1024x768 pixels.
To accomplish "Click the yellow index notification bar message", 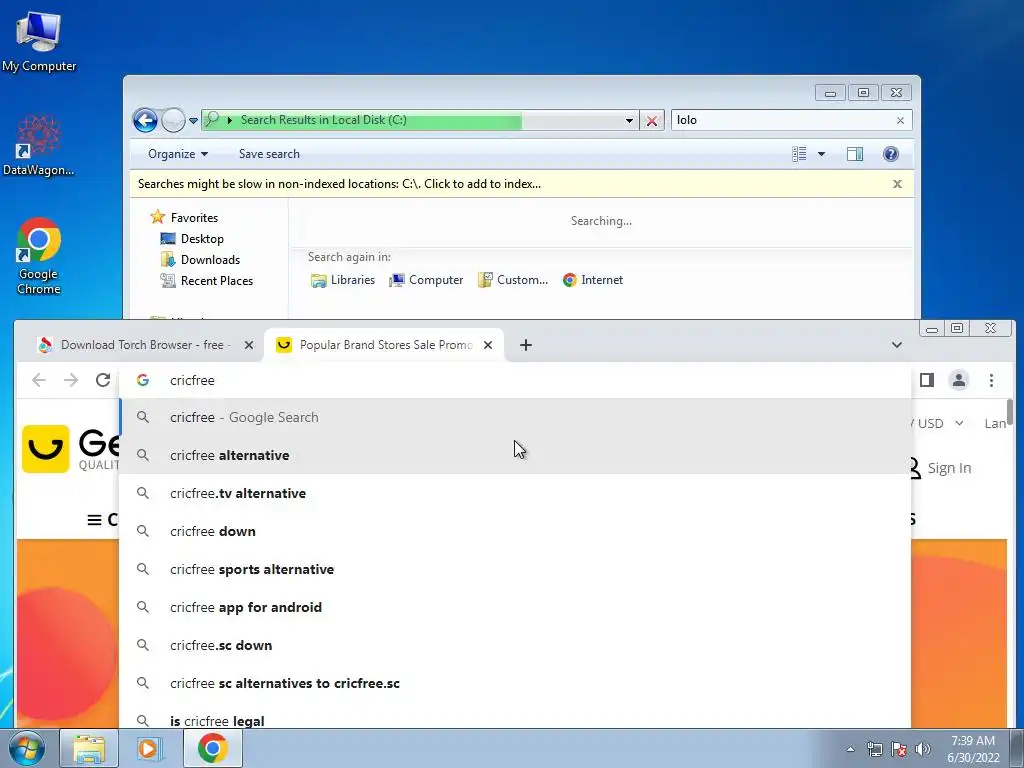I will (339, 184).
